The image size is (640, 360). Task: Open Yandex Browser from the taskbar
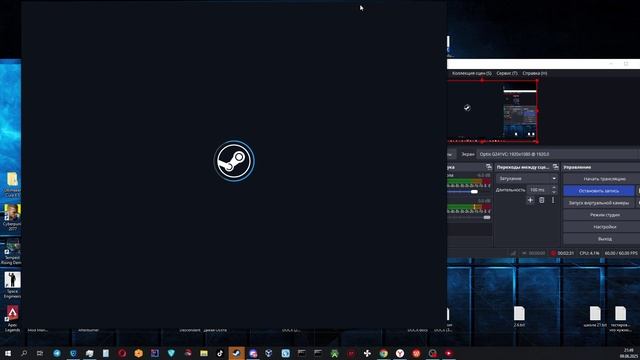pos(400,353)
